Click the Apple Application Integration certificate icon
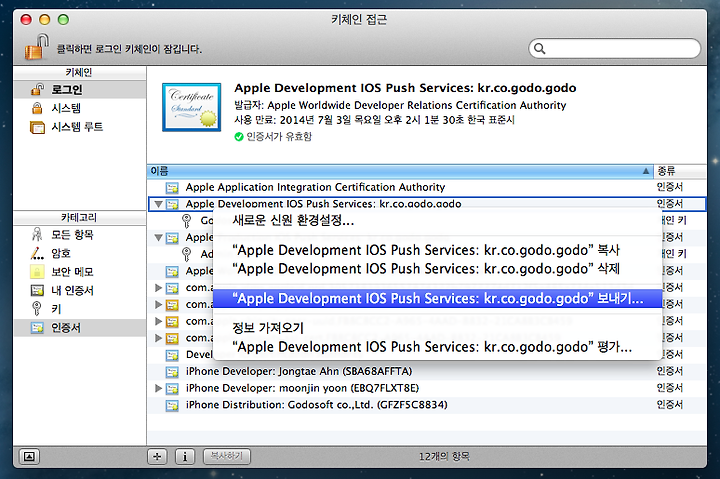The width and height of the screenshot is (720, 479). 172,187
